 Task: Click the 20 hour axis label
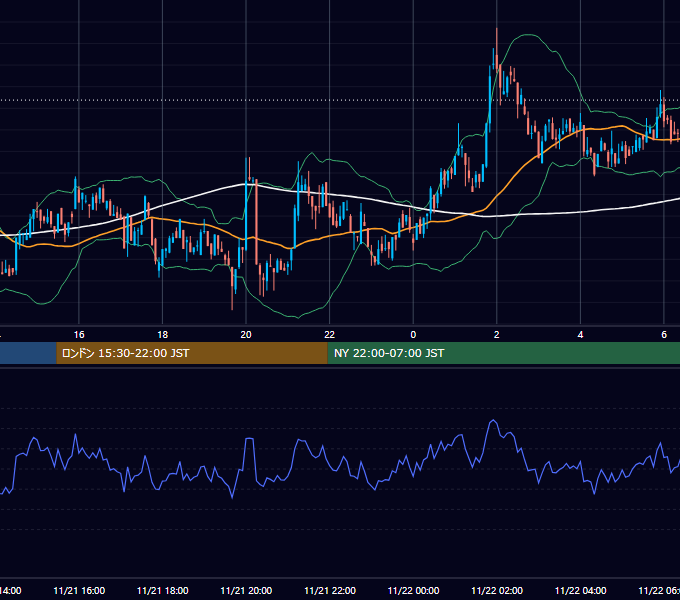pyautogui.click(x=246, y=335)
